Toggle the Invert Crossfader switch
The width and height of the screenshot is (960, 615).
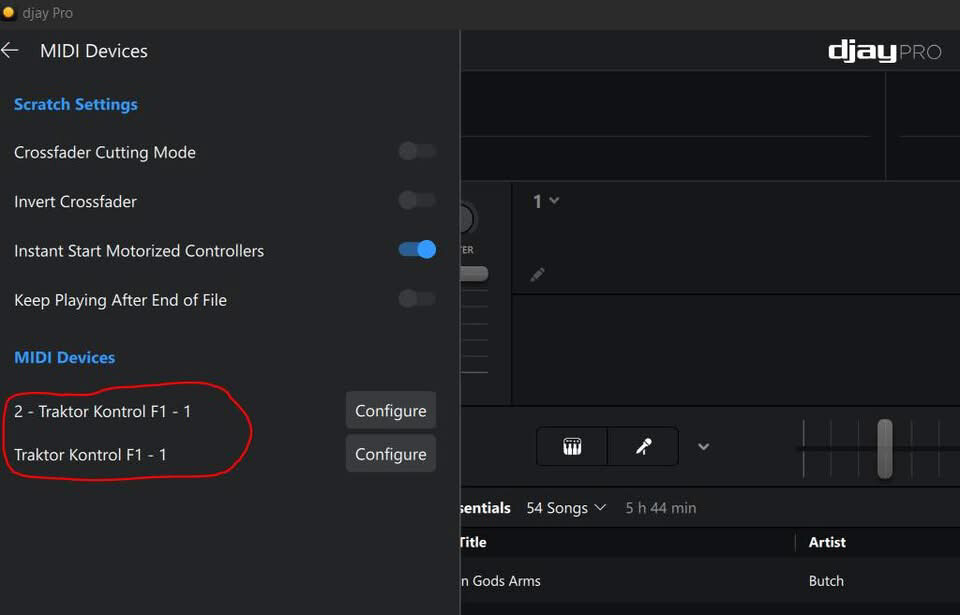pyautogui.click(x=417, y=201)
